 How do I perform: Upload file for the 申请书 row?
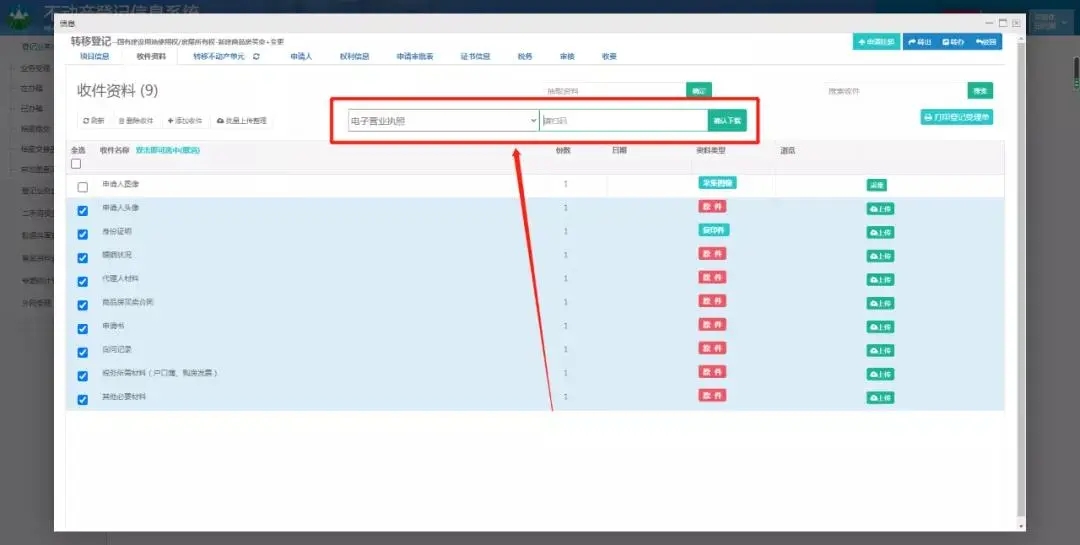(x=879, y=327)
